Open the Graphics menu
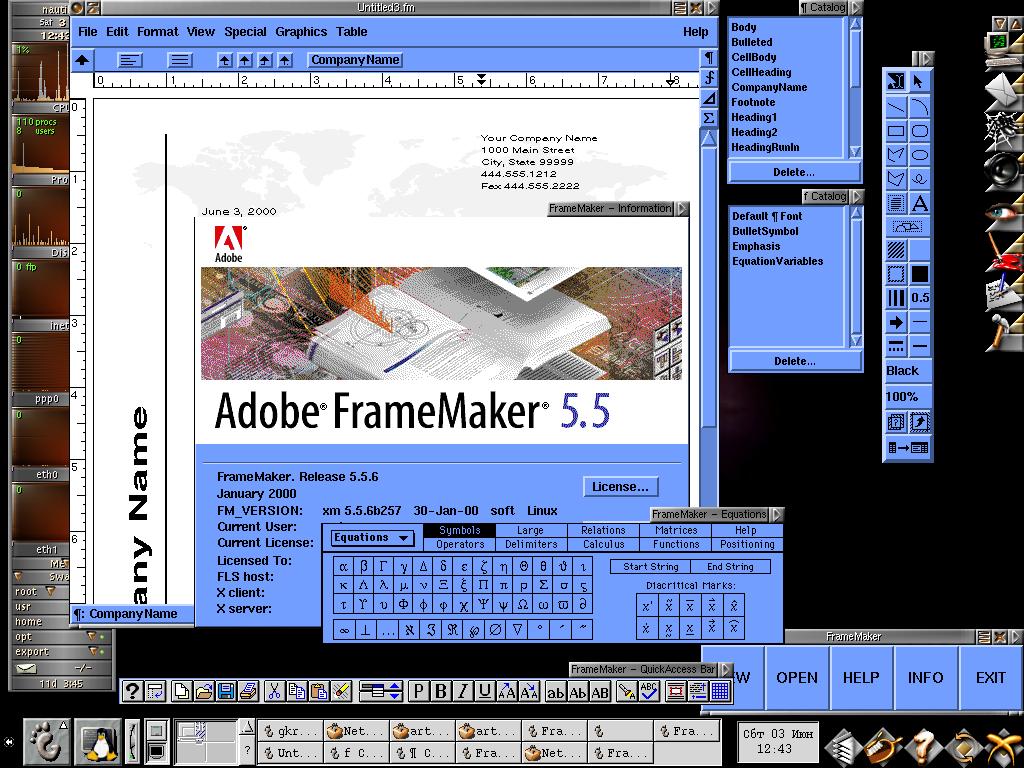Screen dimensions: 1024x768 tap(301, 31)
